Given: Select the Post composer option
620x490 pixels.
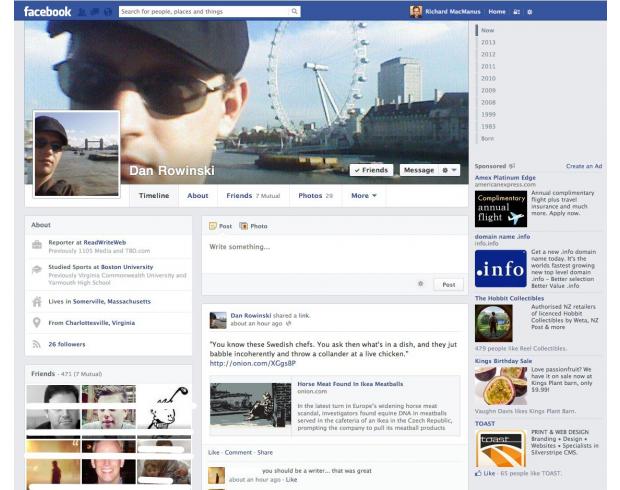Looking at the screenshot, I should pos(221,226).
